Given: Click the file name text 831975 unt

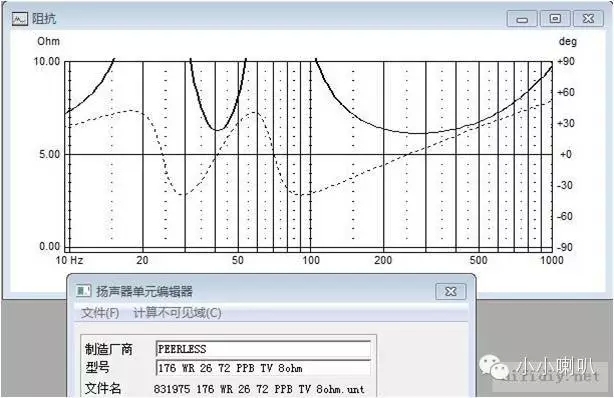Looking at the screenshot, I should pyautogui.click(x=259, y=389).
